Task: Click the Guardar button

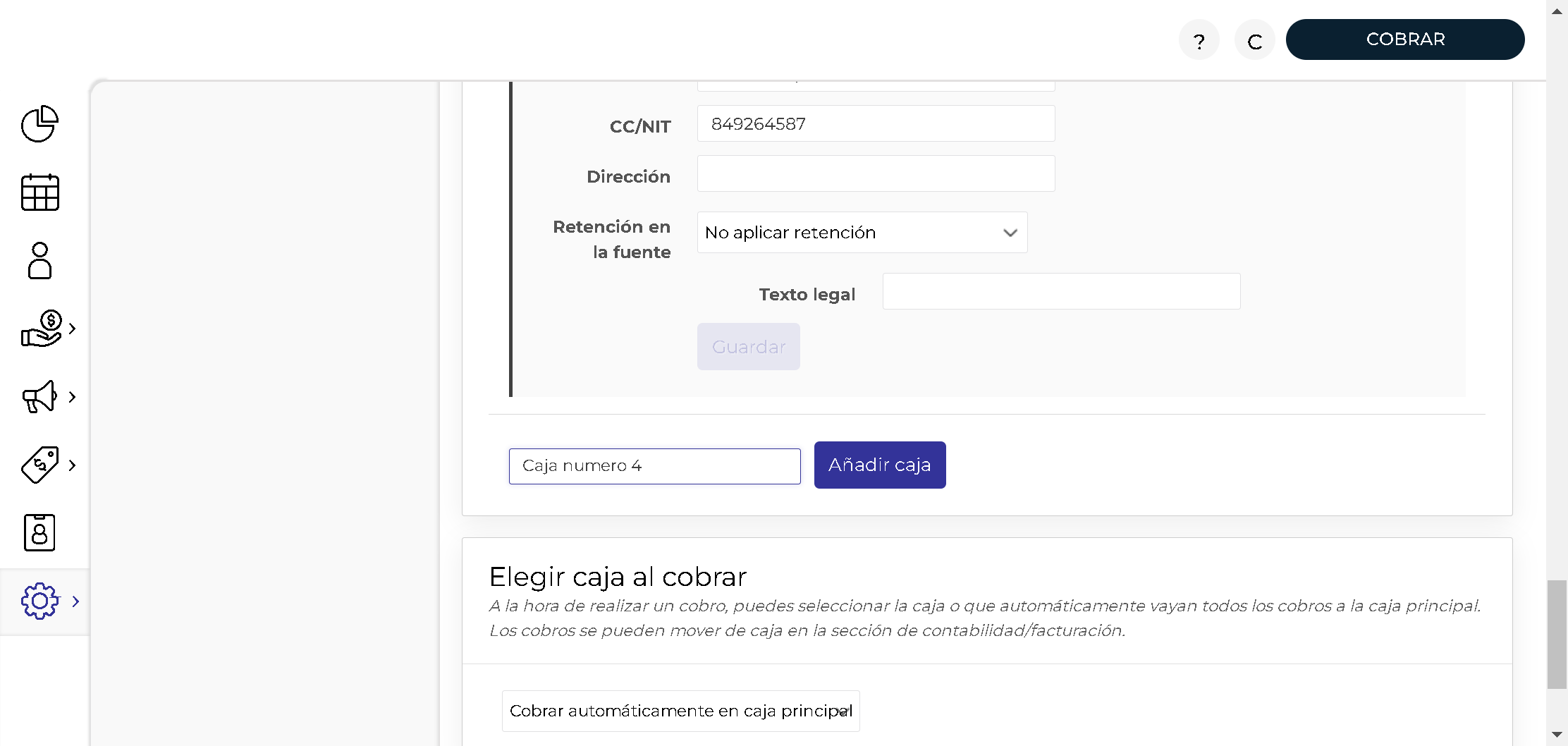Action: click(x=748, y=346)
